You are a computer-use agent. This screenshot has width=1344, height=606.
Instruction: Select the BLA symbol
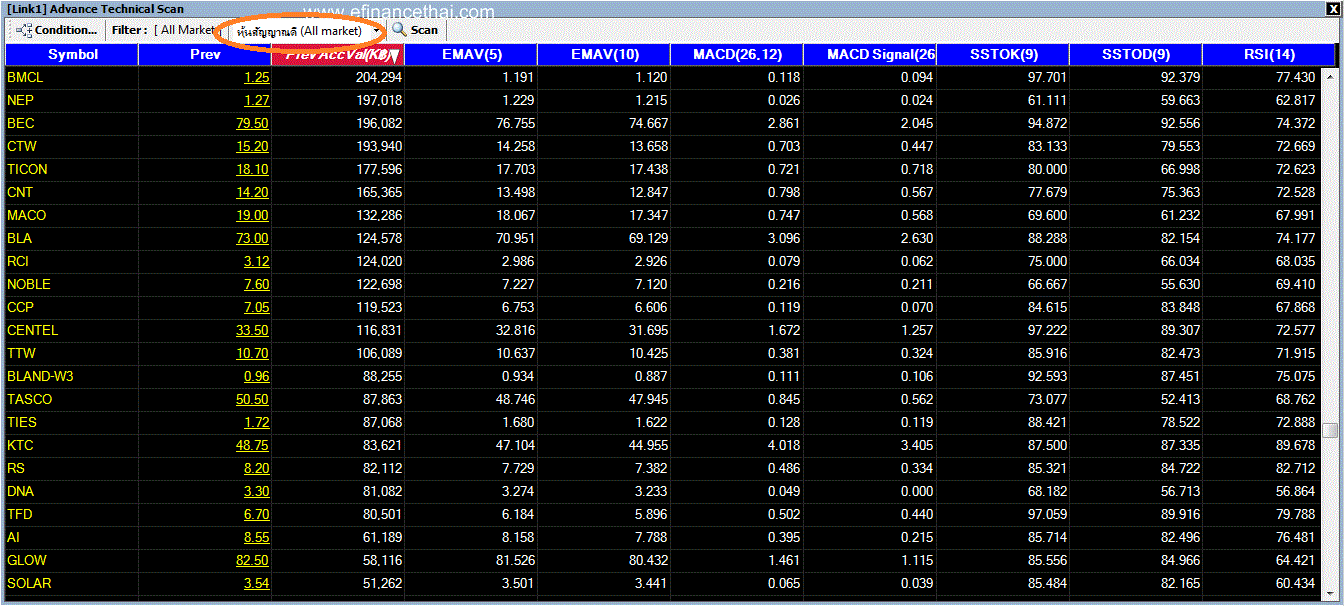20,238
